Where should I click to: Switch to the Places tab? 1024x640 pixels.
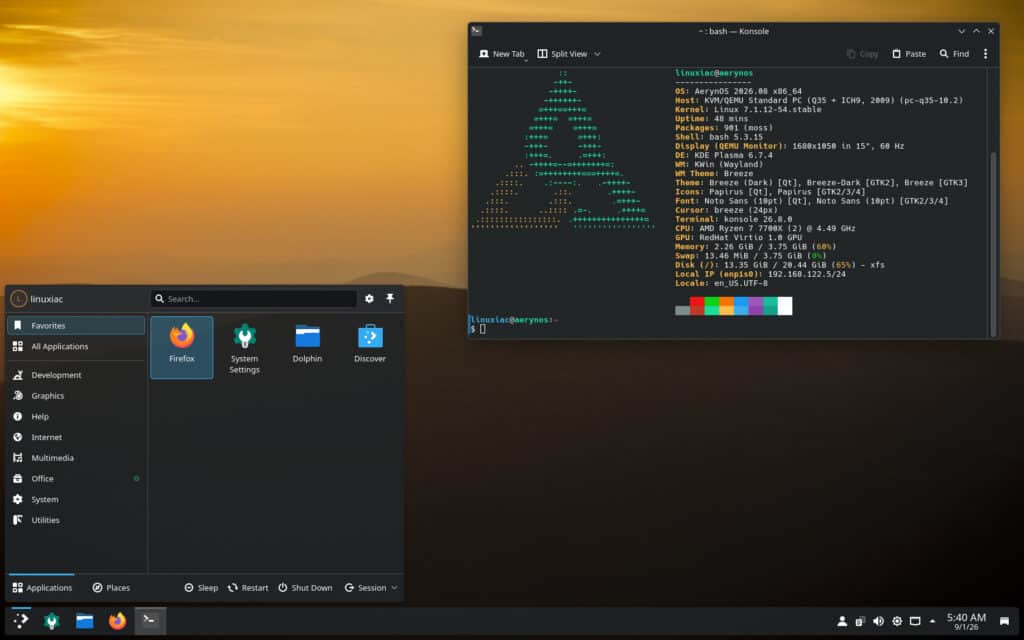pos(111,588)
